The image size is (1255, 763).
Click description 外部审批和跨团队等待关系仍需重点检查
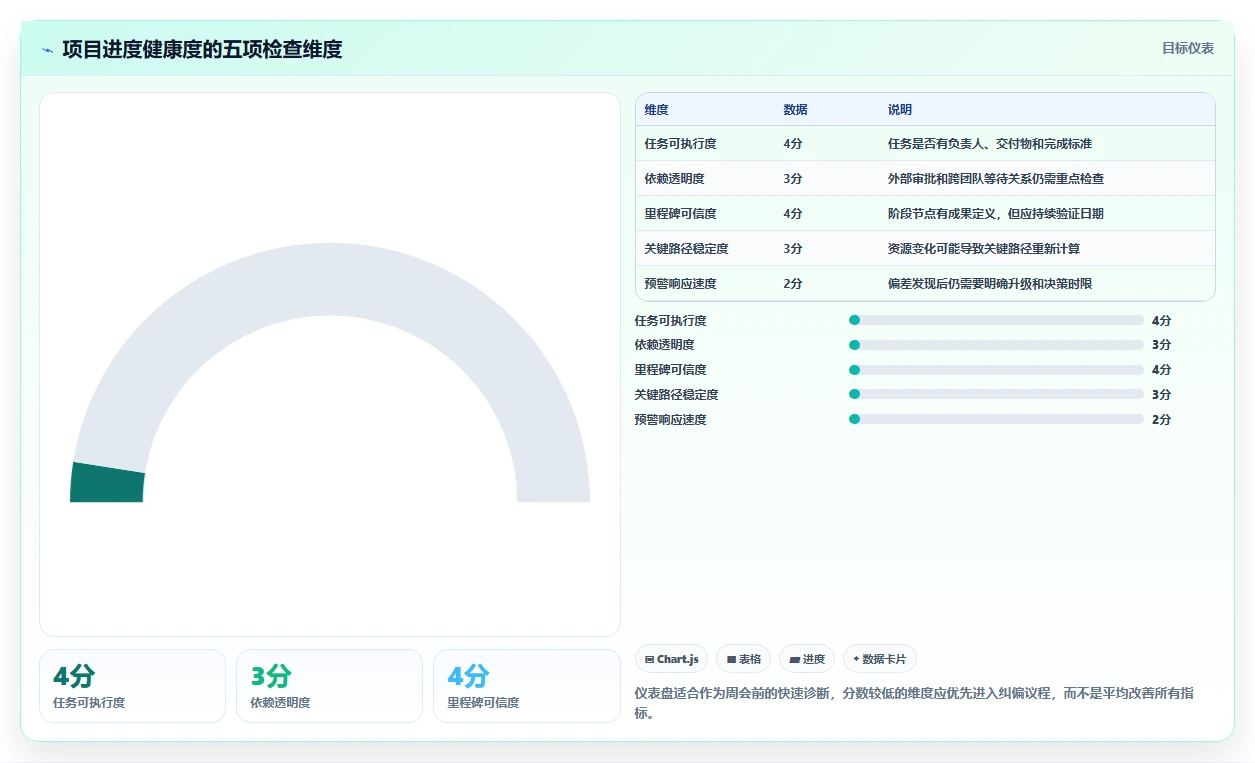(x=996, y=179)
